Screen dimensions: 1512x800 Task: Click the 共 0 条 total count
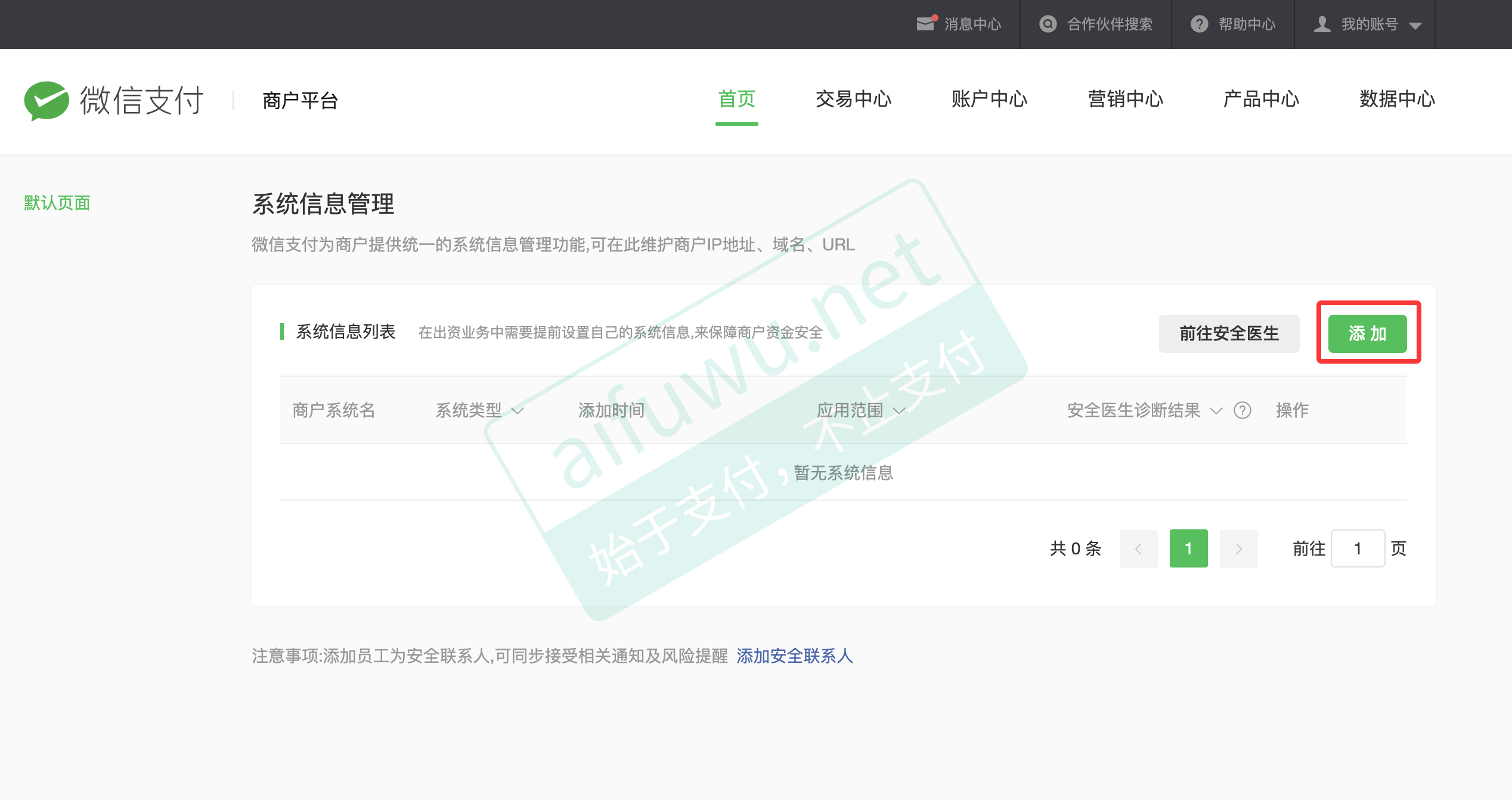pyautogui.click(x=1076, y=548)
